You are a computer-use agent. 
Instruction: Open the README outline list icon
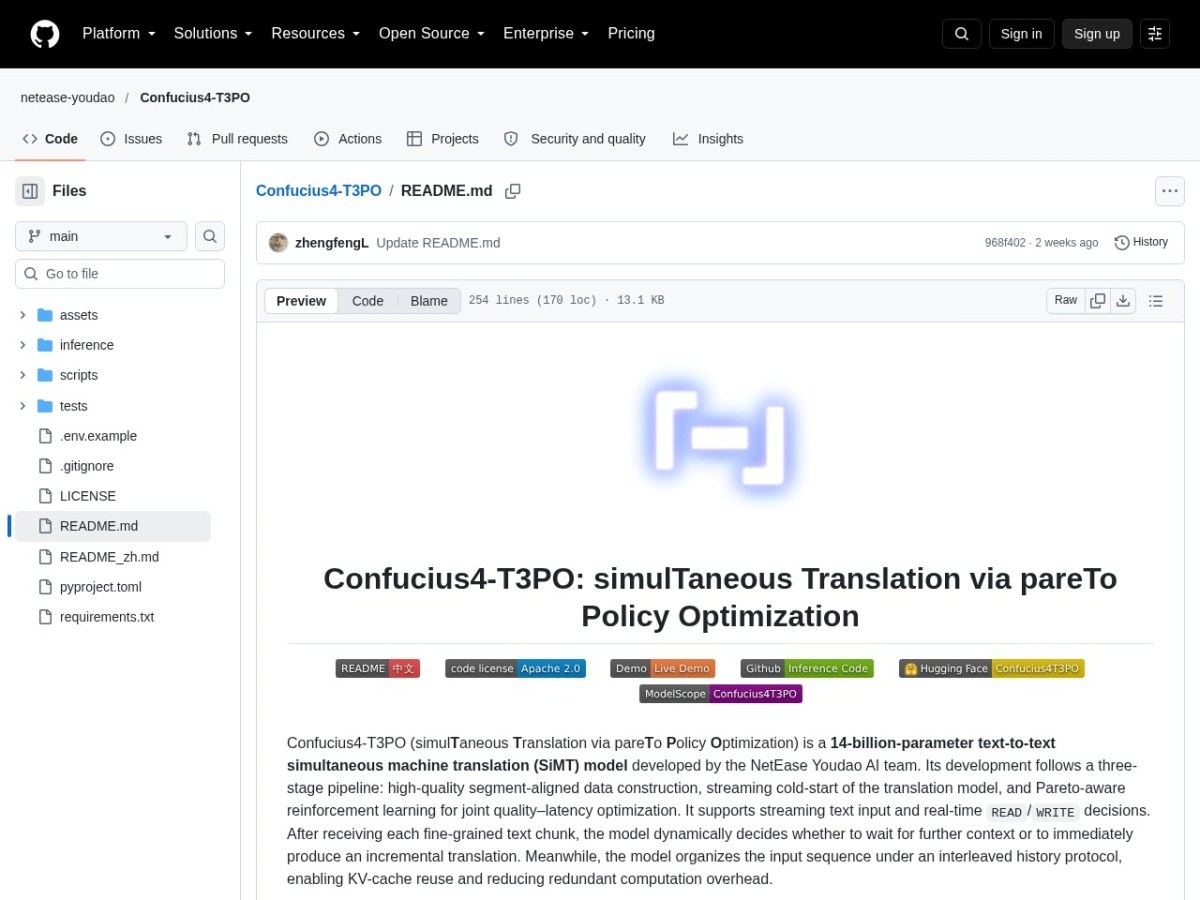point(1156,301)
